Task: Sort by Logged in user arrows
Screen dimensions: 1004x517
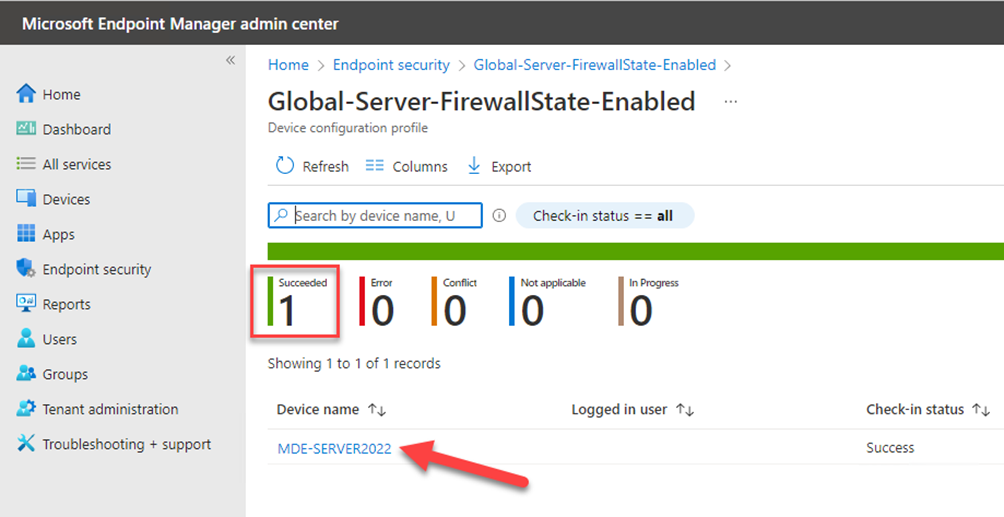Action: click(x=685, y=410)
